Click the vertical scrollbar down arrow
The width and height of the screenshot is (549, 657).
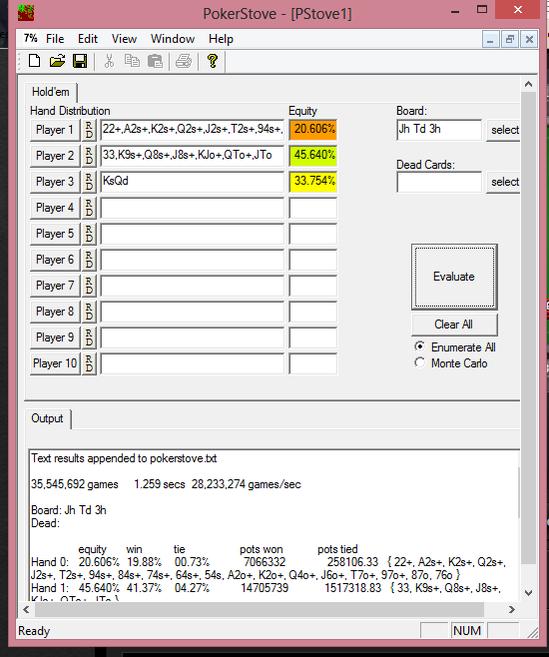[x=528, y=592]
